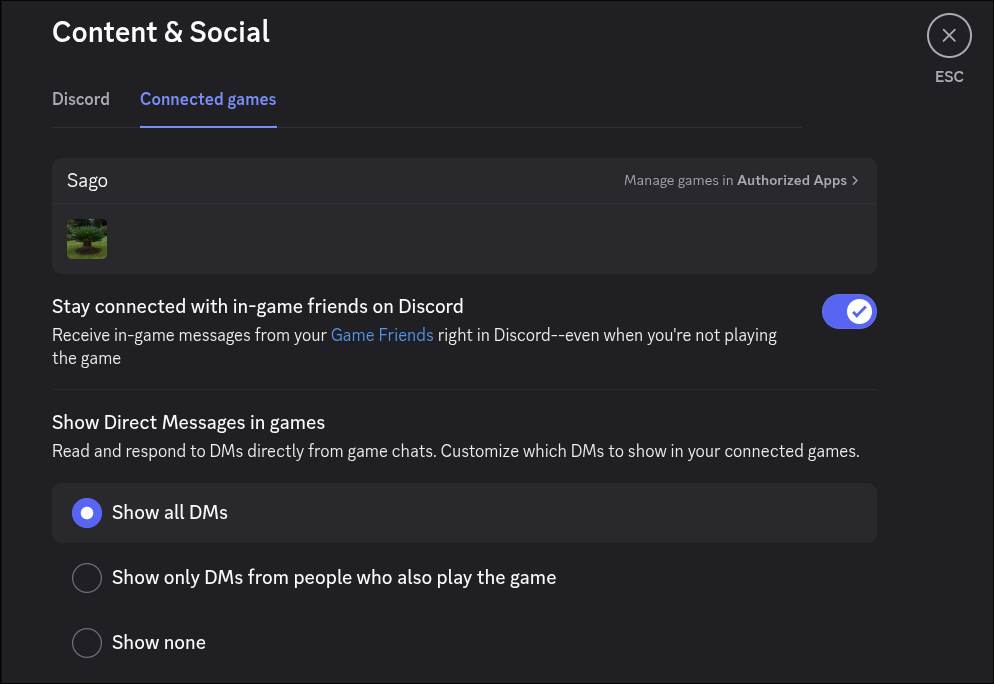Click the arrow next to Authorized Apps
The width and height of the screenshot is (994, 684).
point(855,180)
